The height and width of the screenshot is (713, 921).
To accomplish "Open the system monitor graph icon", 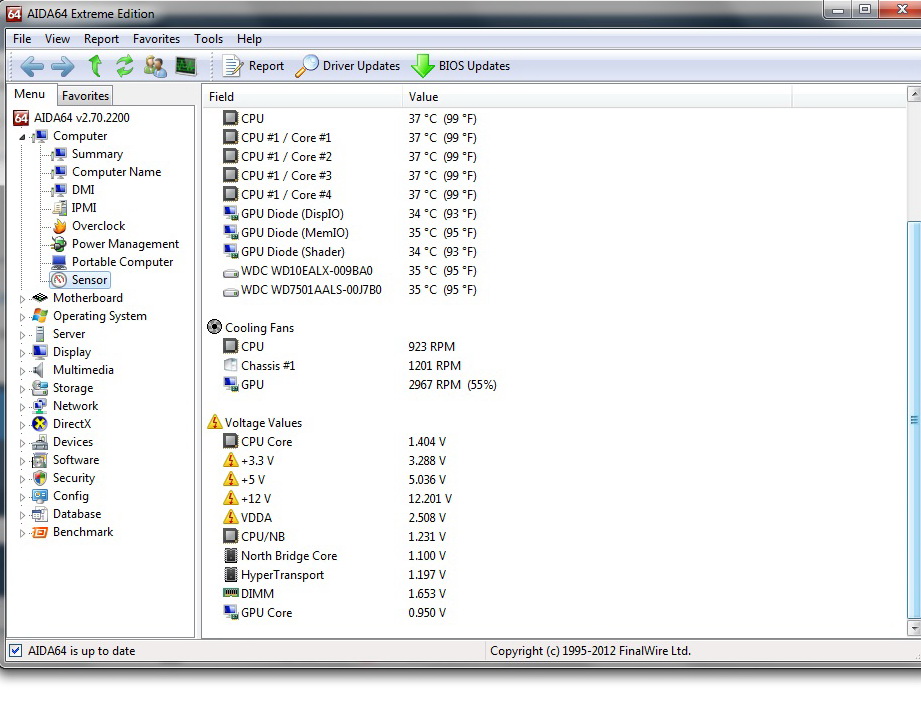I will pyautogui.click(x=186, y=66).
